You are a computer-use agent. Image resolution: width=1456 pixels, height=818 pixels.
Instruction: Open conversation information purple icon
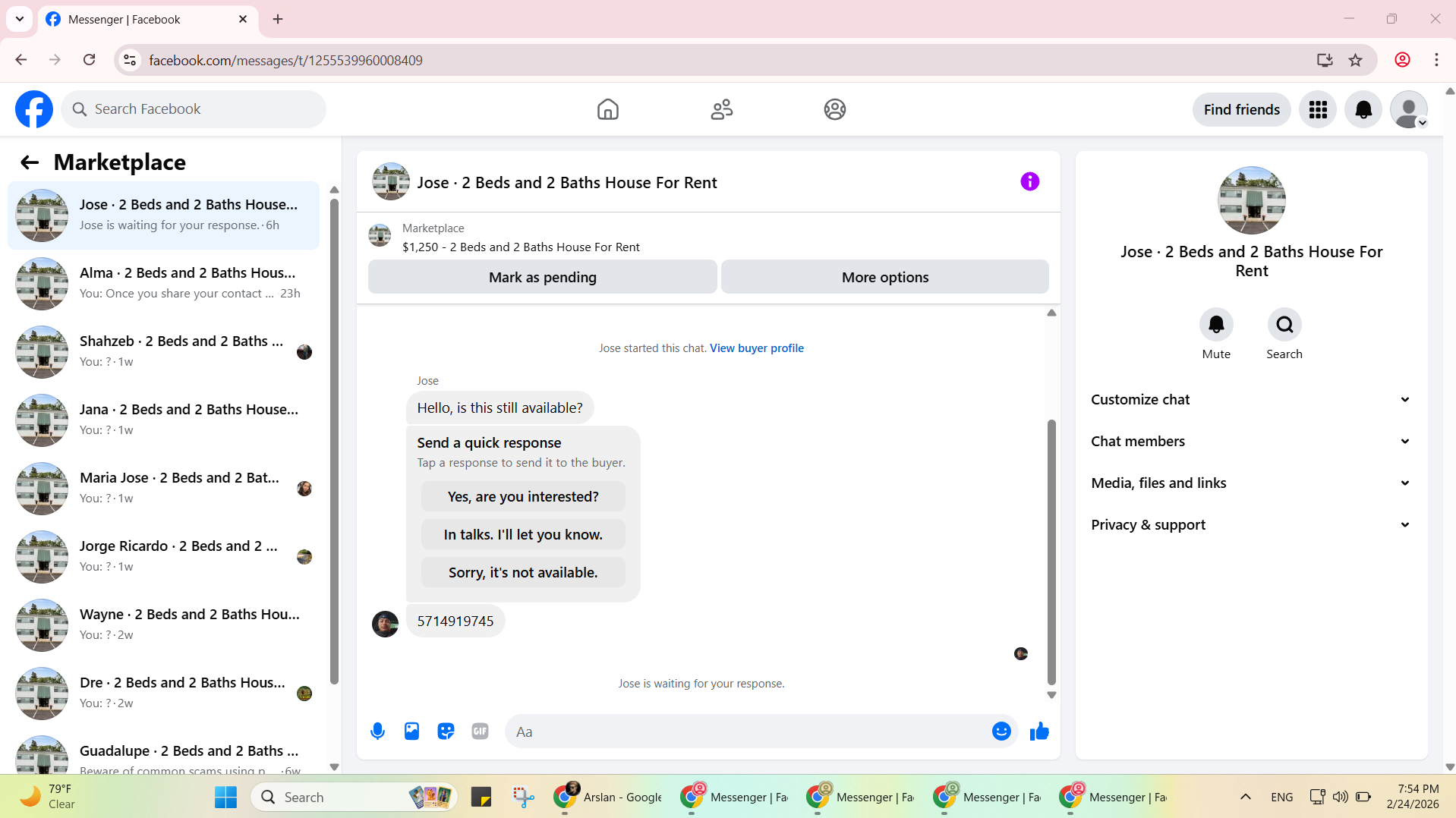point(1029,181)
